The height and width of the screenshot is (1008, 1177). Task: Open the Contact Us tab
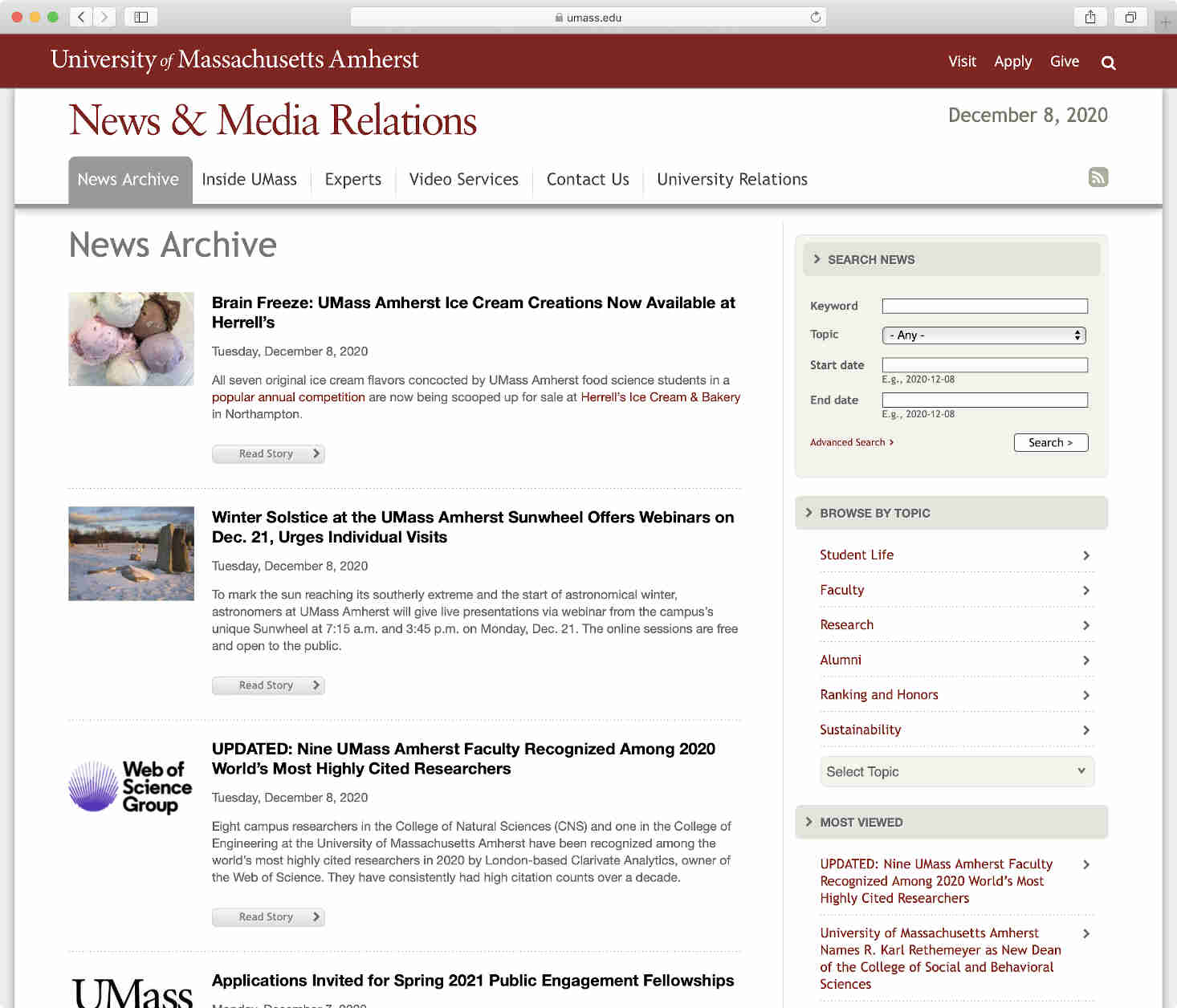point(588,180)
